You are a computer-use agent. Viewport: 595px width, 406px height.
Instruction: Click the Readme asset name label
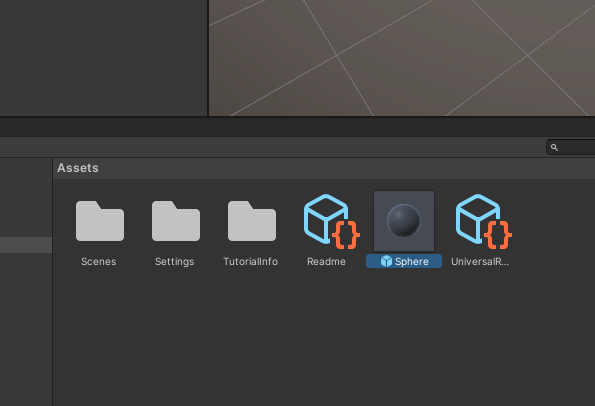pyautogui.click(x=326, y=261)
